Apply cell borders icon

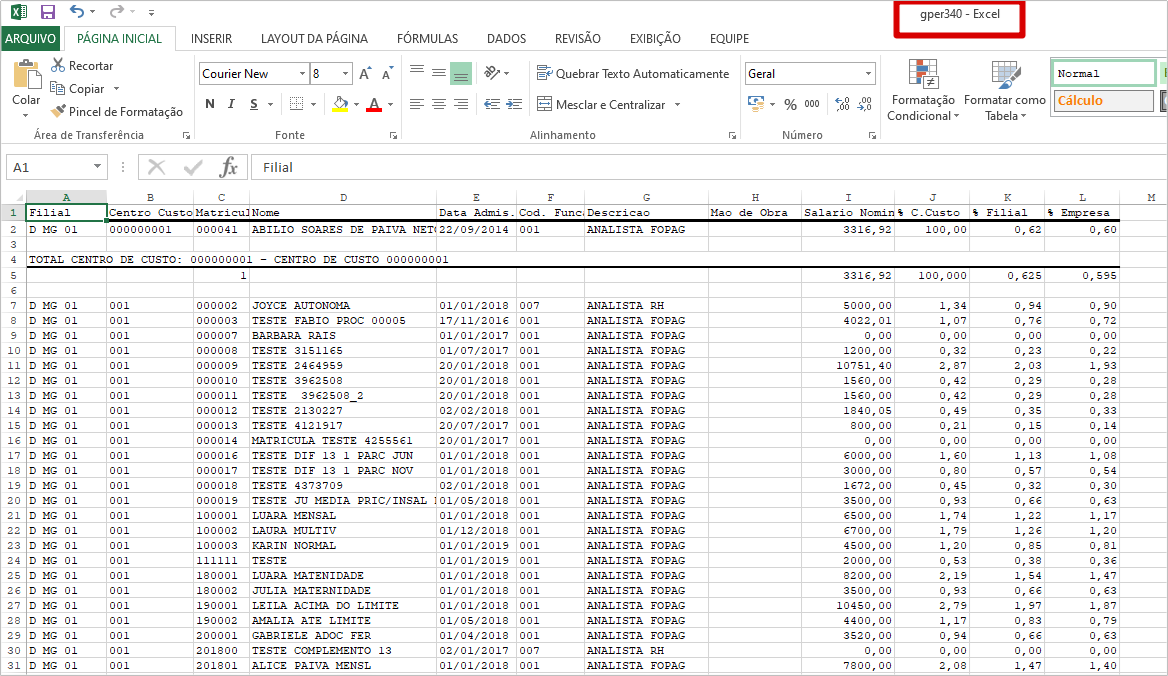tap(296, 104)
